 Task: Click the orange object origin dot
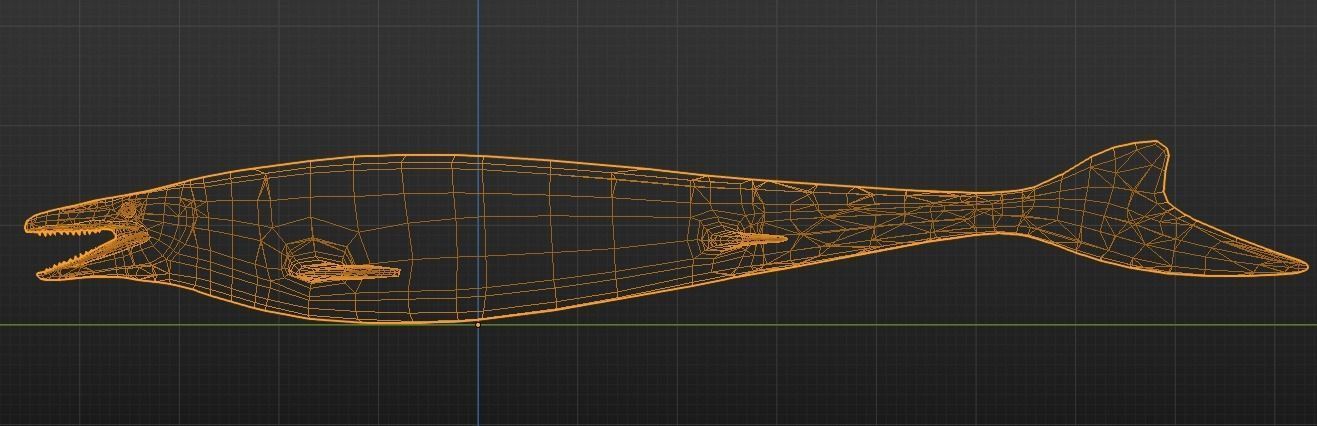478,324
